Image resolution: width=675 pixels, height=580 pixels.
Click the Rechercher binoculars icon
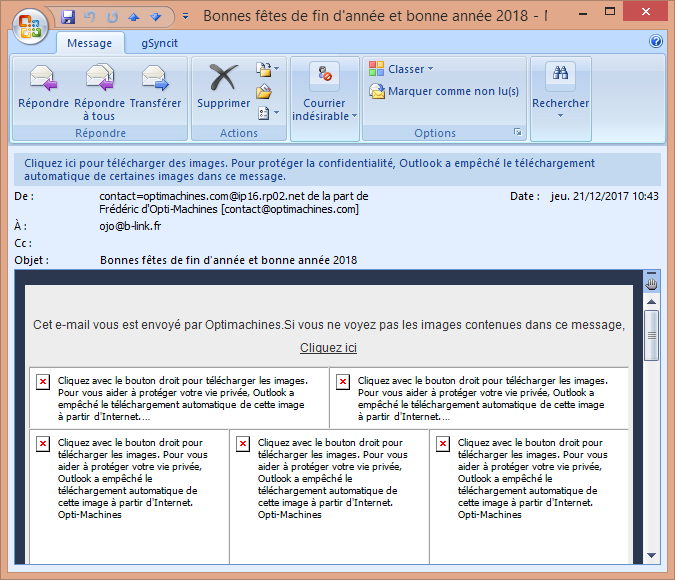coord(560,74)
